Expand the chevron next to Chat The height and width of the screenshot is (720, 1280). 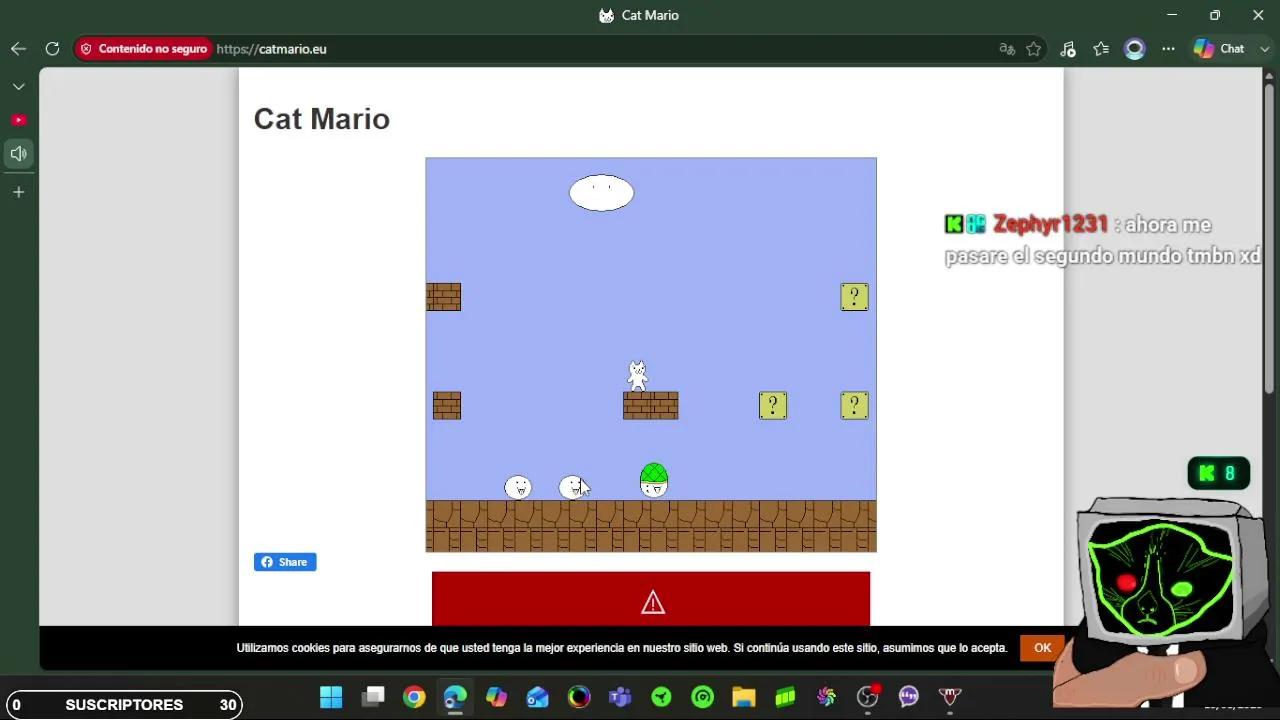pos(1265,49)
